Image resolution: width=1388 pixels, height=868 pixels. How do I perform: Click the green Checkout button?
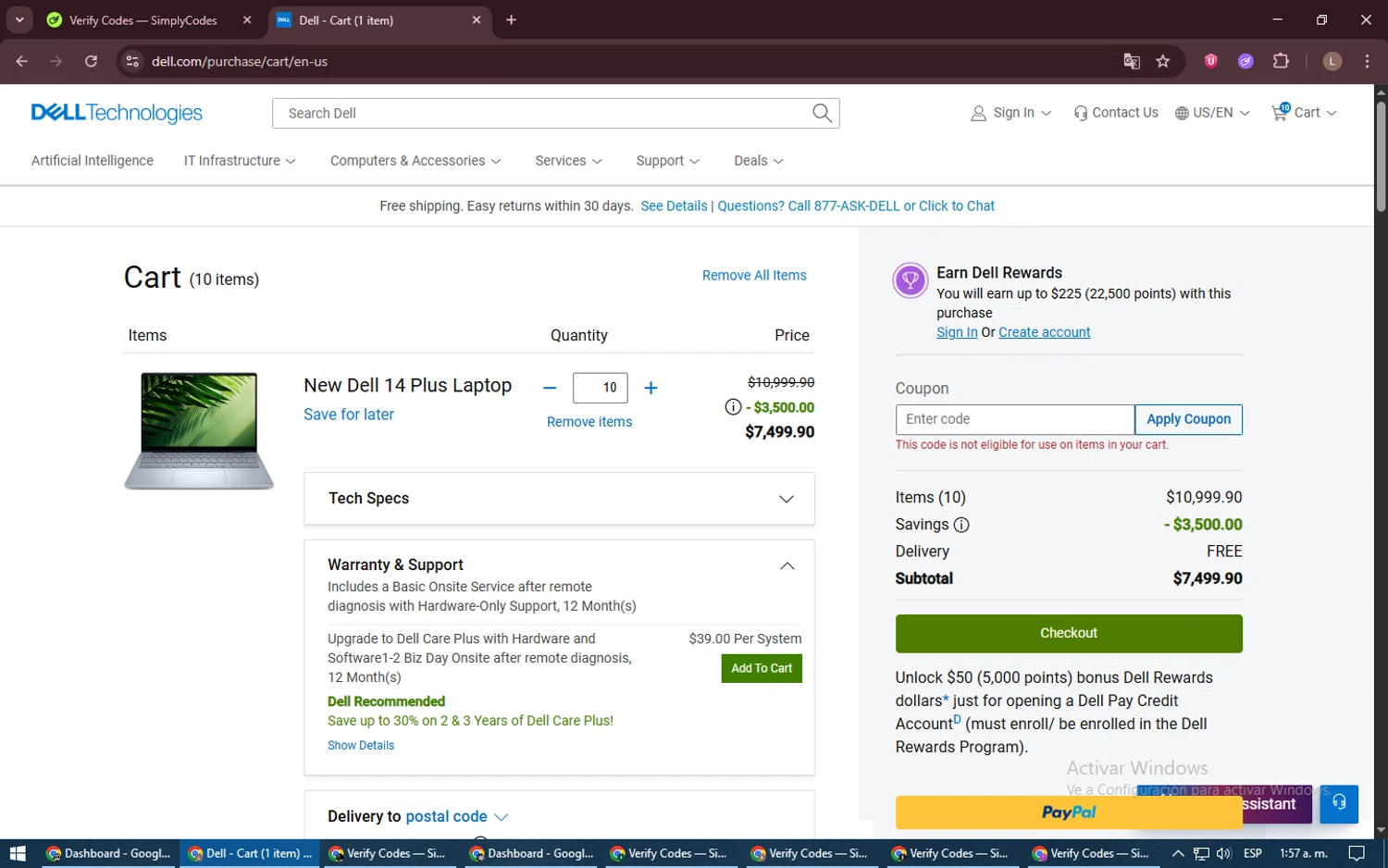pos(1069,634)
